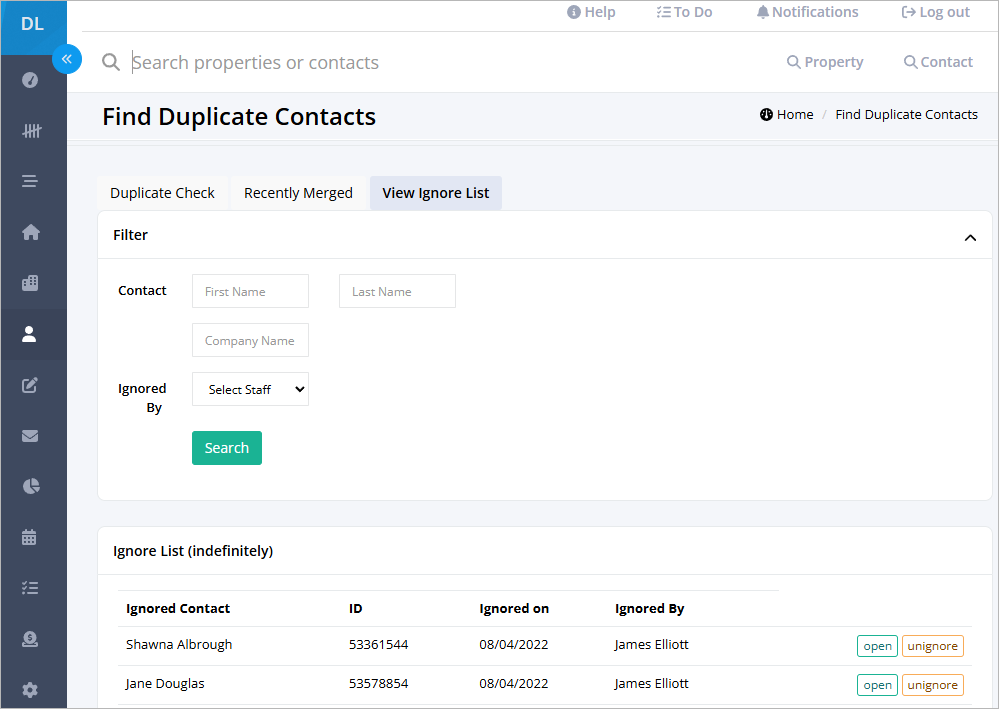Open the envelope mail icon in sidebar
This screenshot has height=709, width=999.
point(30,436)
